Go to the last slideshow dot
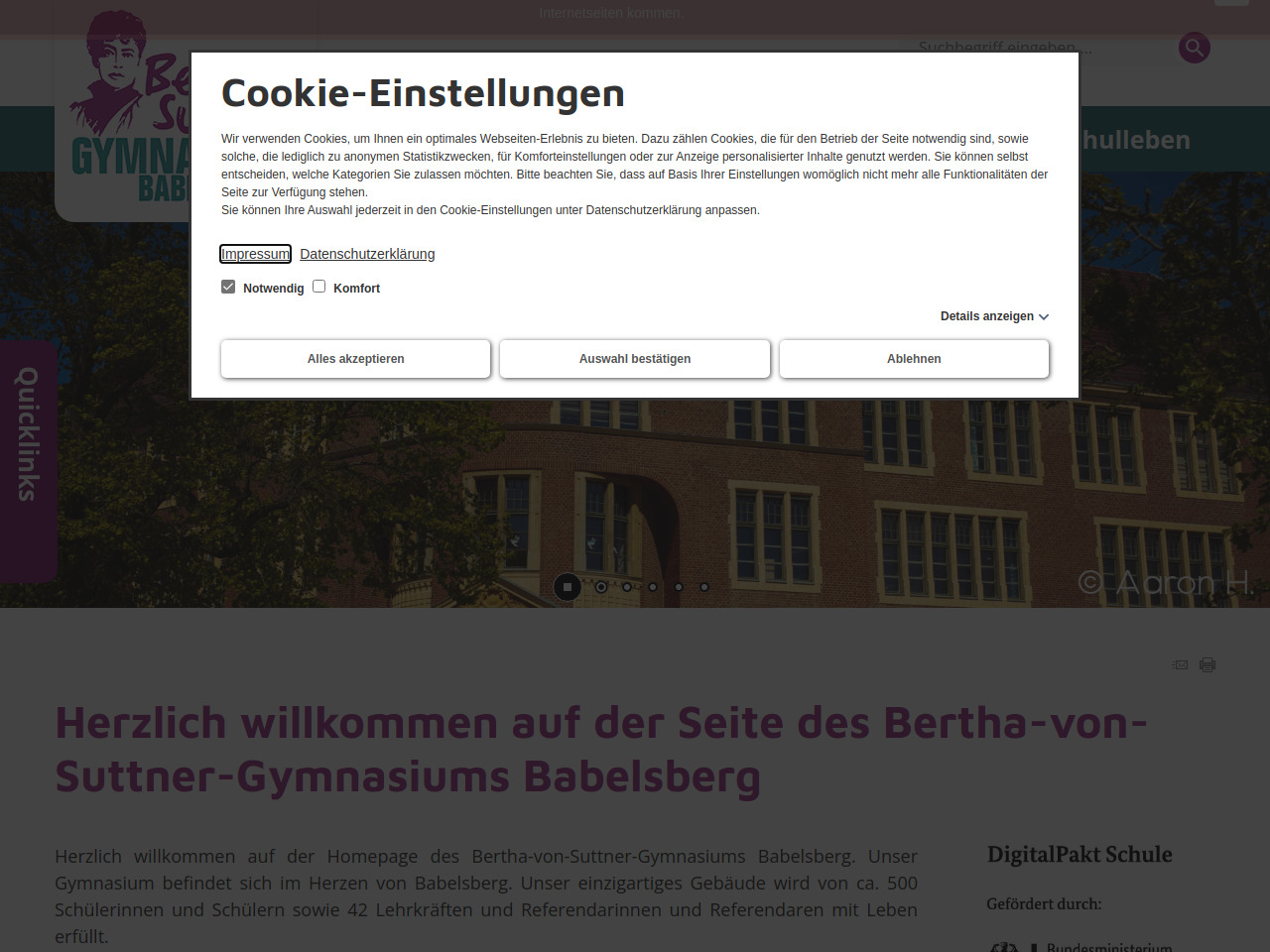The width and height of the screenshot is (1270, 952). pos(704,587)
